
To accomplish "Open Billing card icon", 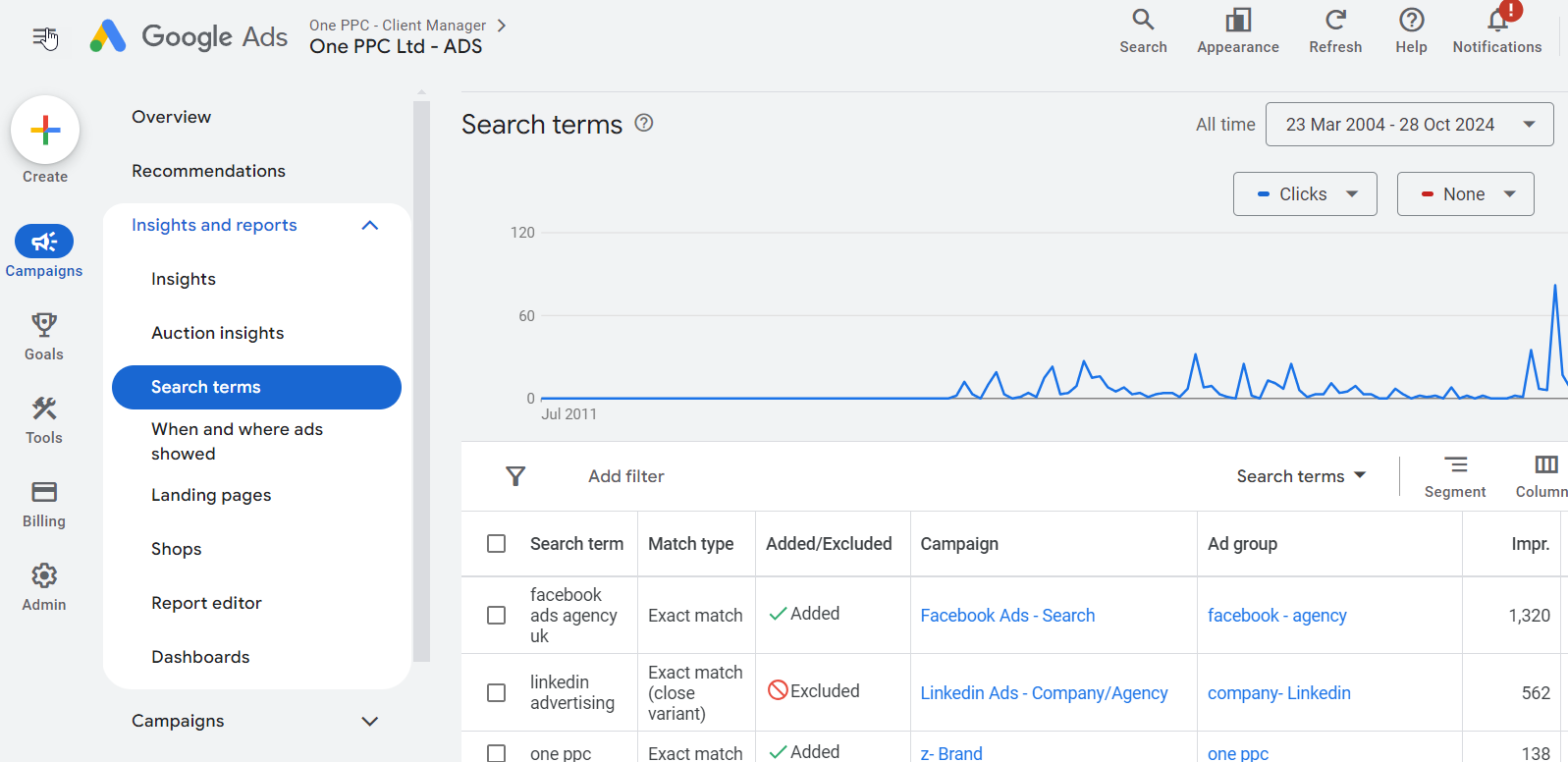I will point(44,491).
